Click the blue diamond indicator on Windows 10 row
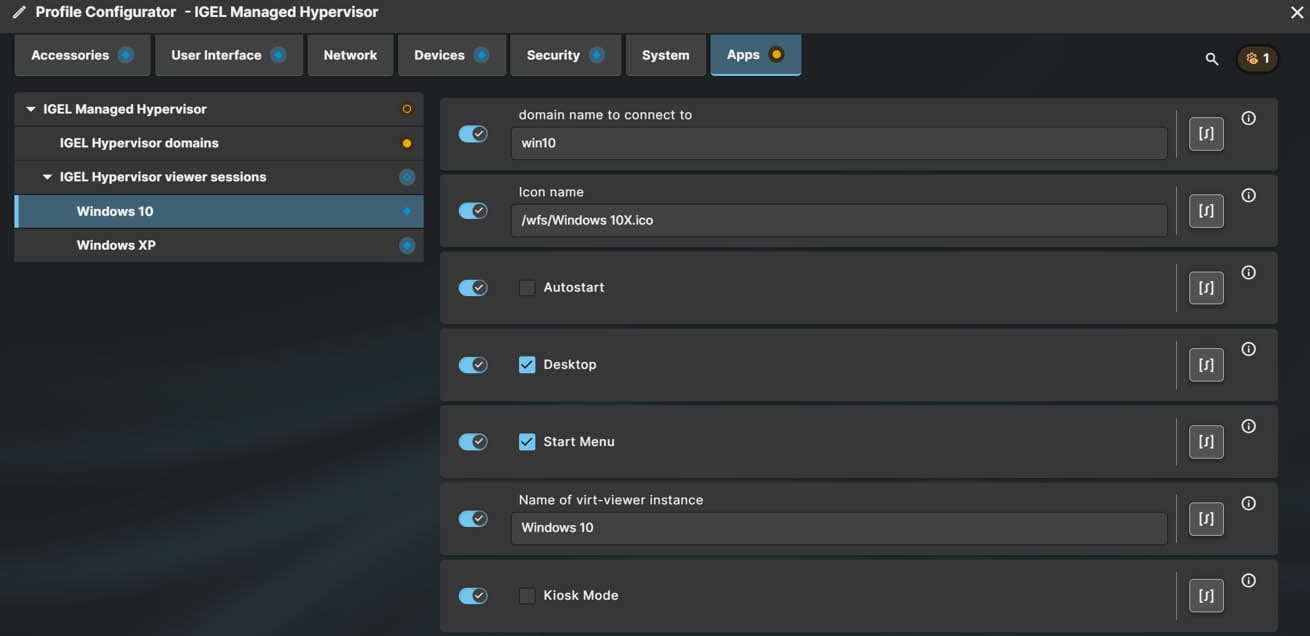The width and height of the screenshot is (1310, 636). [x=407, y=211]
